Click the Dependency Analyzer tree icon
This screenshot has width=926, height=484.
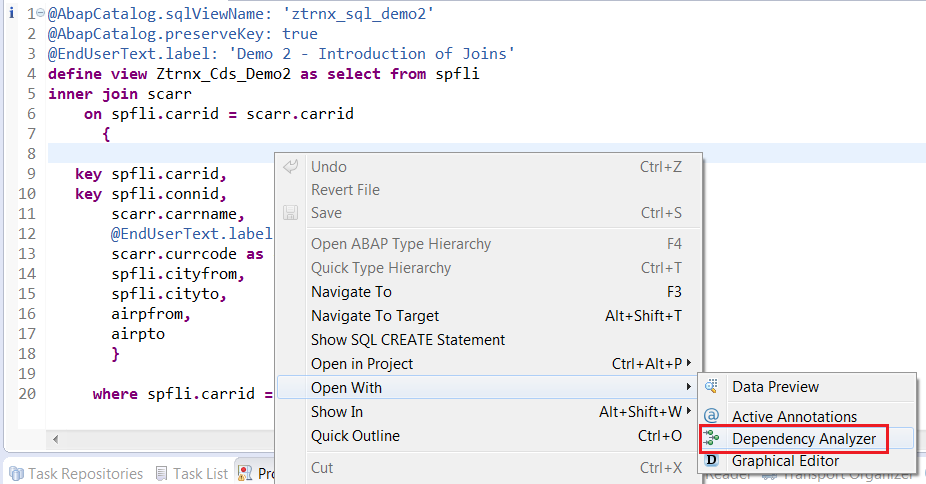712,439
